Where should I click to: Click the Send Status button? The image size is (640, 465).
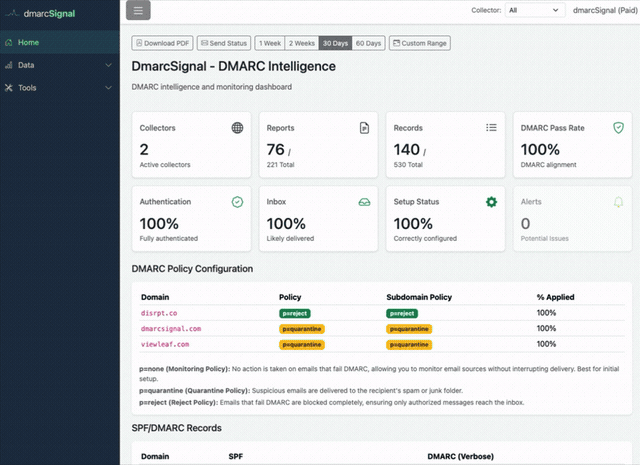tap(224, 43)
